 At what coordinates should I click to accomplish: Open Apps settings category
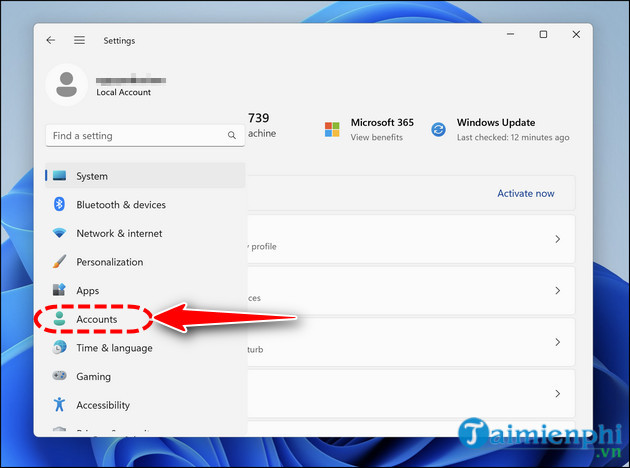(88, 290)
